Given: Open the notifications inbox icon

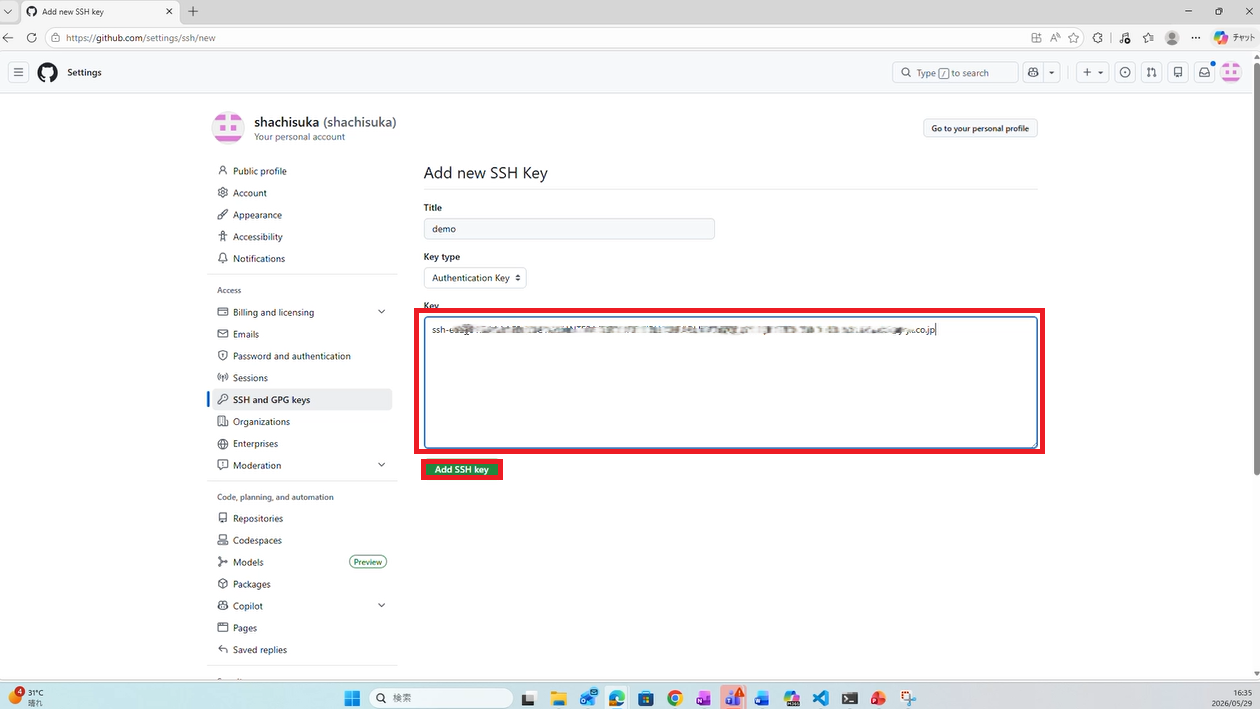Looking at the screenshot, I should (1205, 72).
